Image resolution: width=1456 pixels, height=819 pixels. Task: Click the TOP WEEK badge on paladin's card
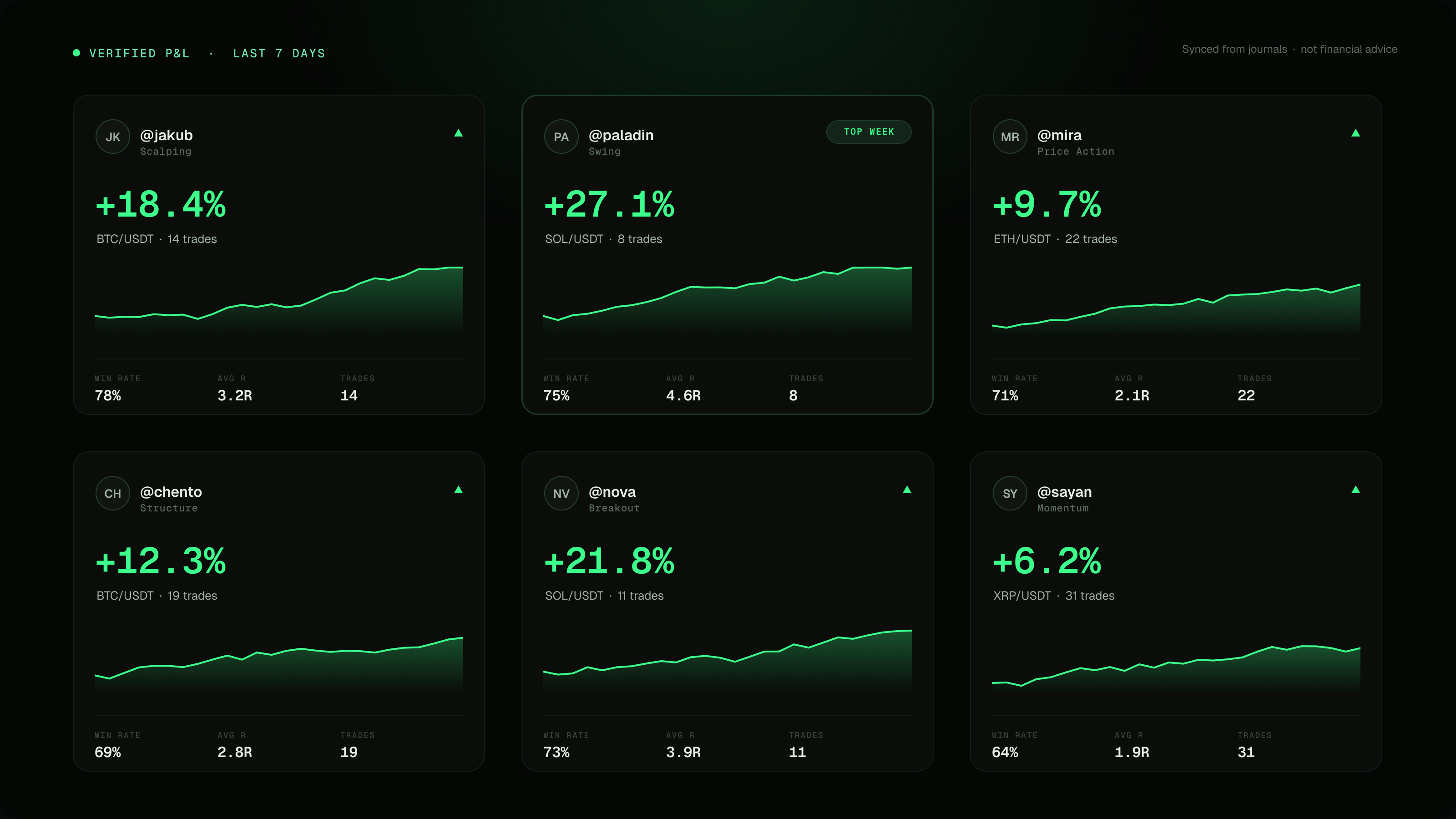869,131
